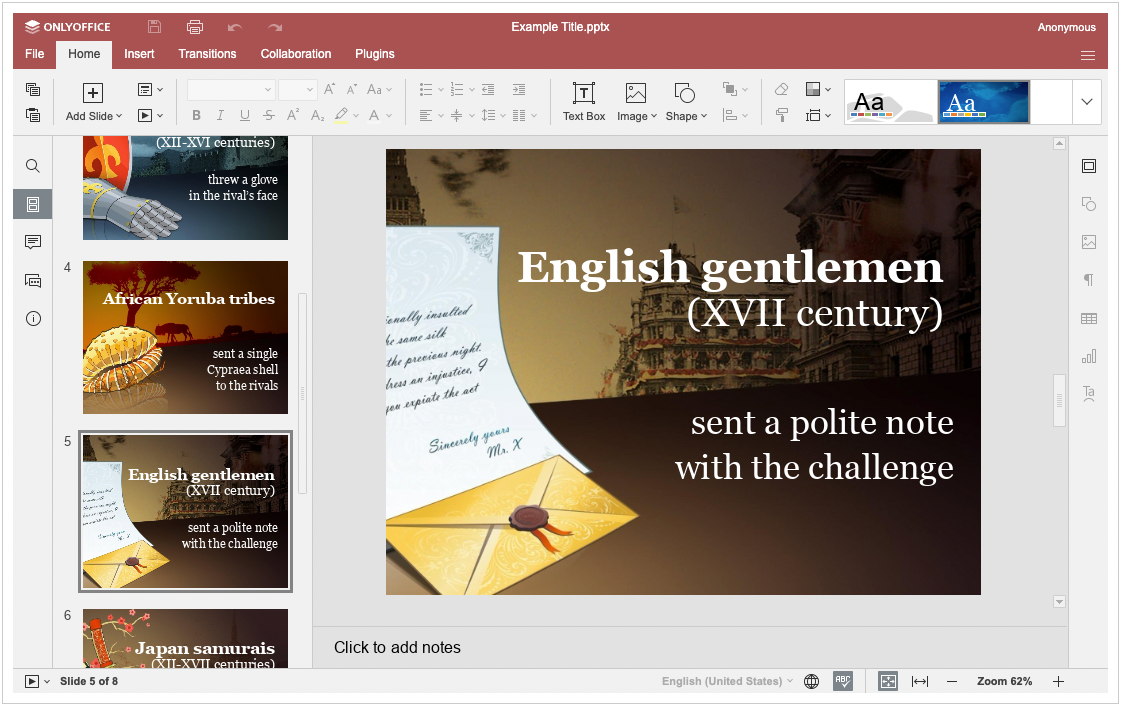The height and width of the screenshot is (706, 1121).
Task: Open the About info icon in left sidebar
Action: (33, 319)
